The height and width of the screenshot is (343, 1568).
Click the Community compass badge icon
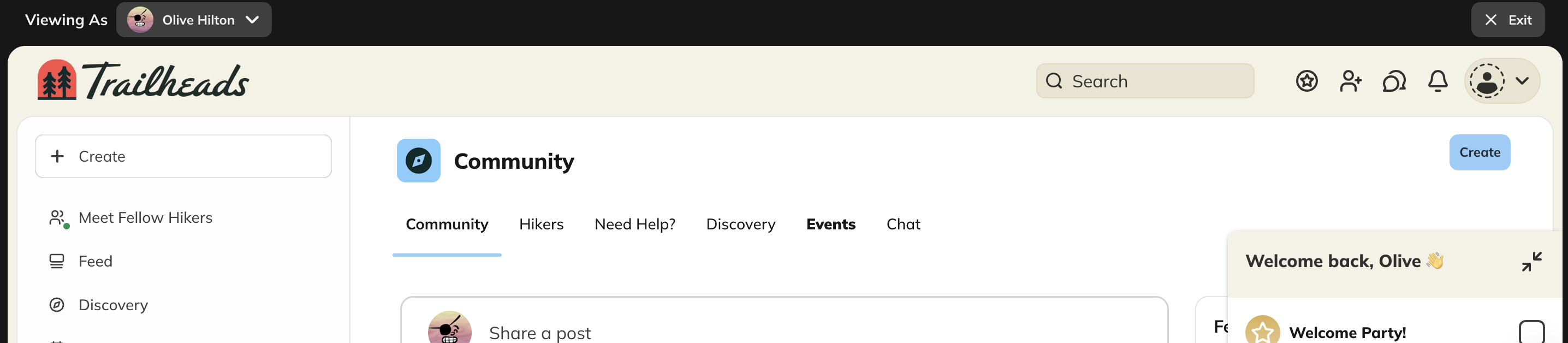[418, 160]
